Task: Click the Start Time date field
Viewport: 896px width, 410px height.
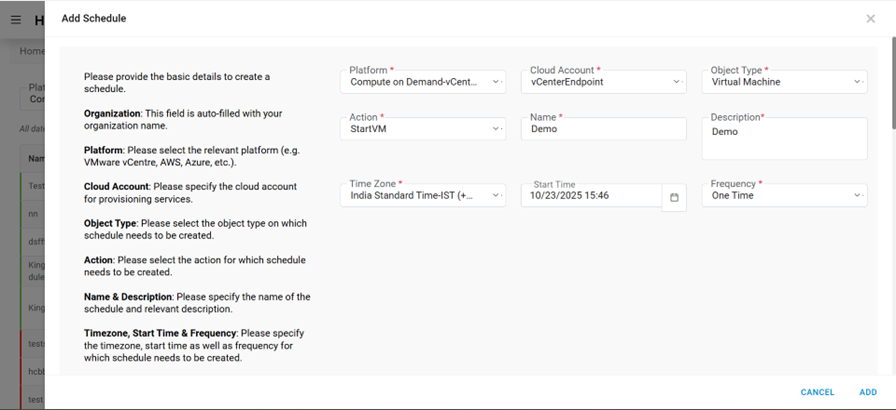Action: (591, 196)
